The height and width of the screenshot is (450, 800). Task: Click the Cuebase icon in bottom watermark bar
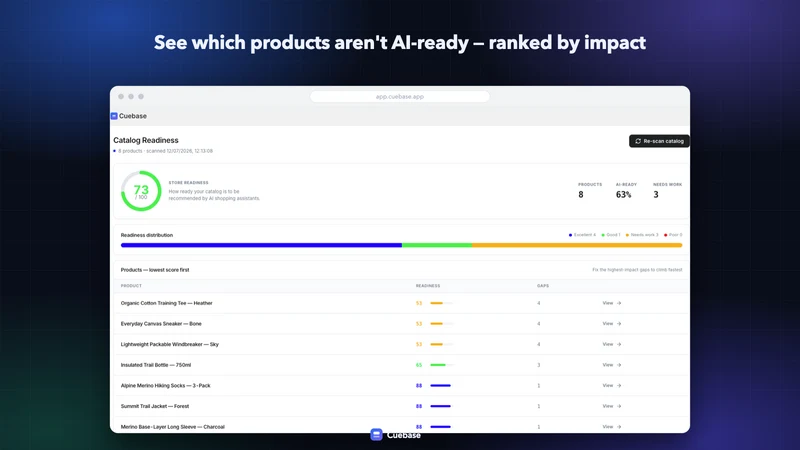pyautogui.click(x=377, y=435)
